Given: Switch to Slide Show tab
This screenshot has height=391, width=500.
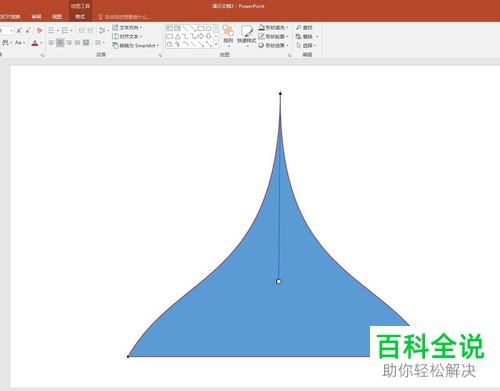Looking at the screenshot, I should (x=10, y=17).
